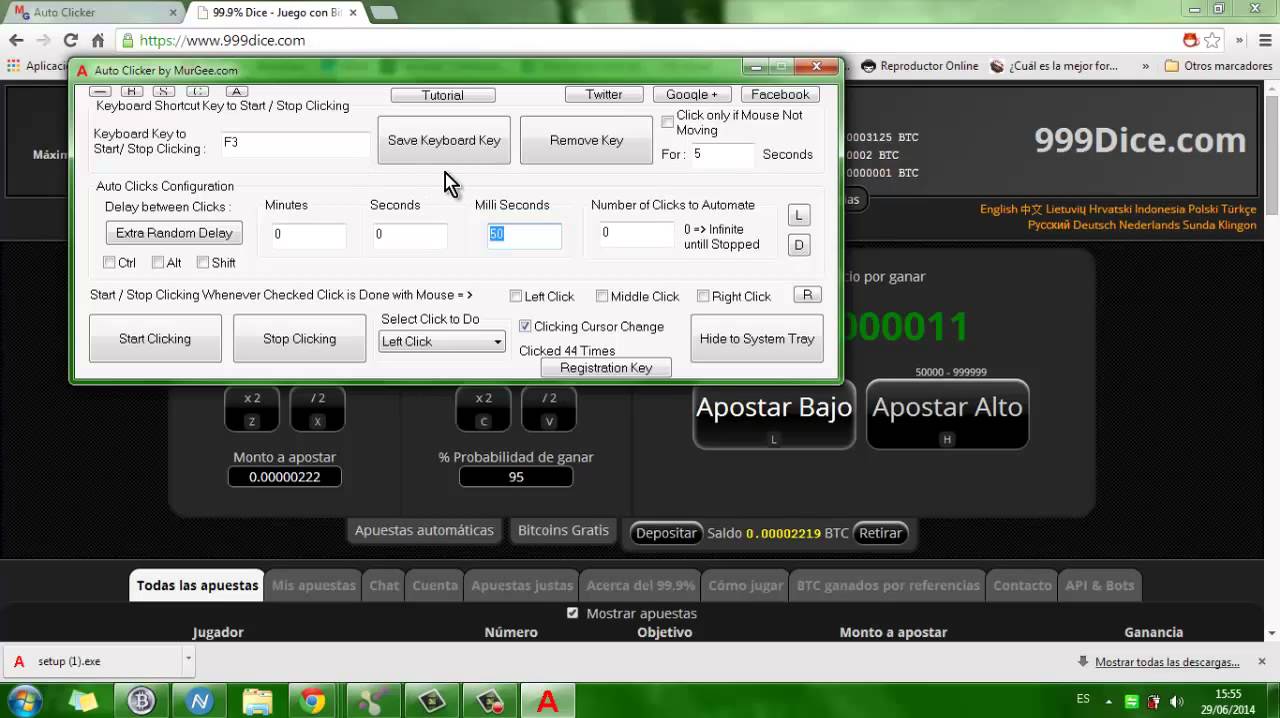The width and height of the screenshot is (1280, 718).
Task: Click the volume icon in the system tray
Action: (x=1177, y=701)
